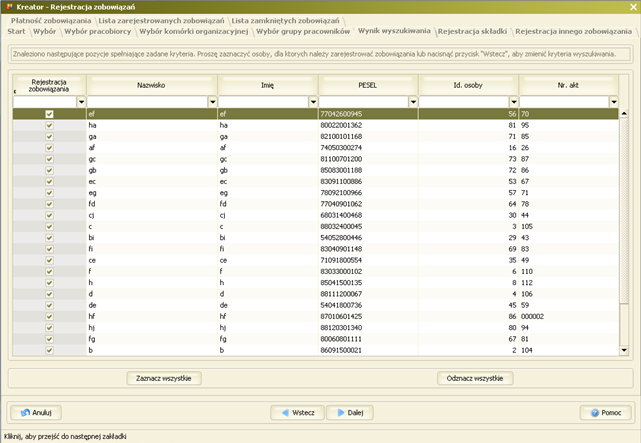
Task: Open the Nazwisko filter dropdown
Action: pyautogui.click(x=213, y=102)
